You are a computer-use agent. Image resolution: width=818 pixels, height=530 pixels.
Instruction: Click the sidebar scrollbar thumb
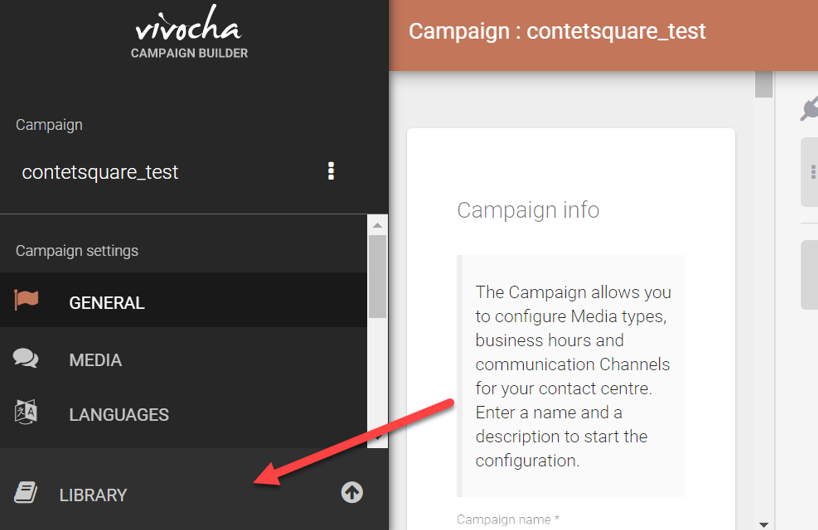(377, 276)
